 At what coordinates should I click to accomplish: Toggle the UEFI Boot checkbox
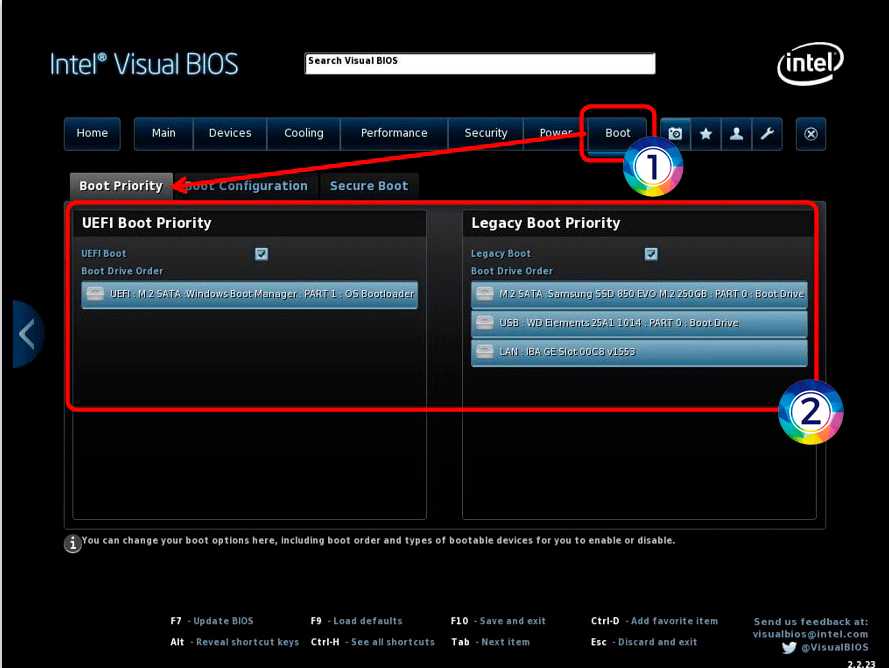point(261,254)
